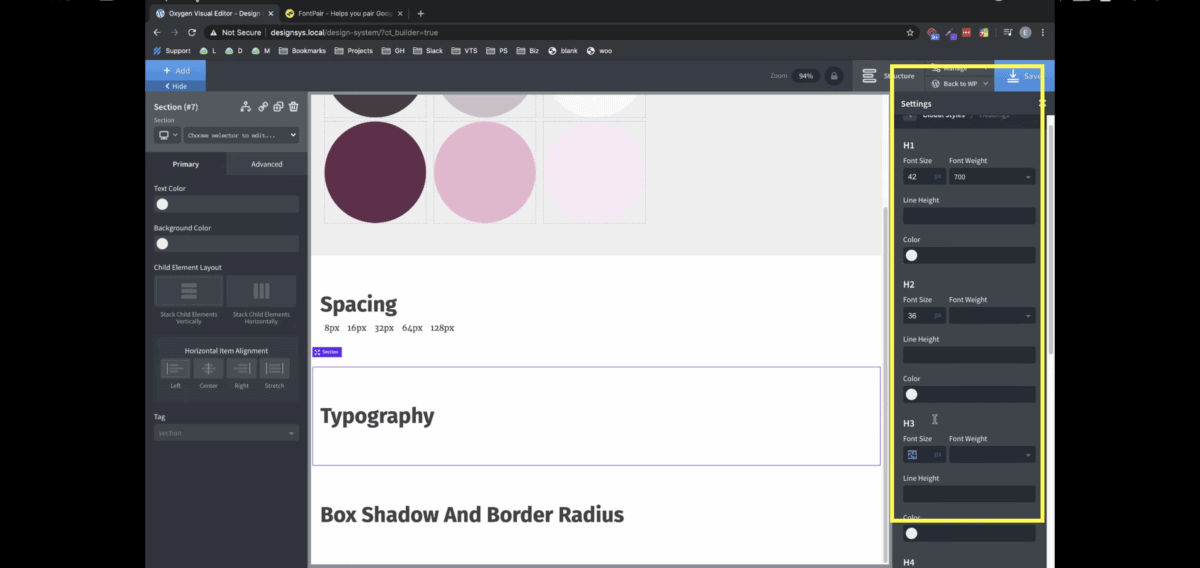The height and width of the screenshot is (568, 1200).
Task: Set horizontal item alignment to Center
Action: tap(208, 369)
